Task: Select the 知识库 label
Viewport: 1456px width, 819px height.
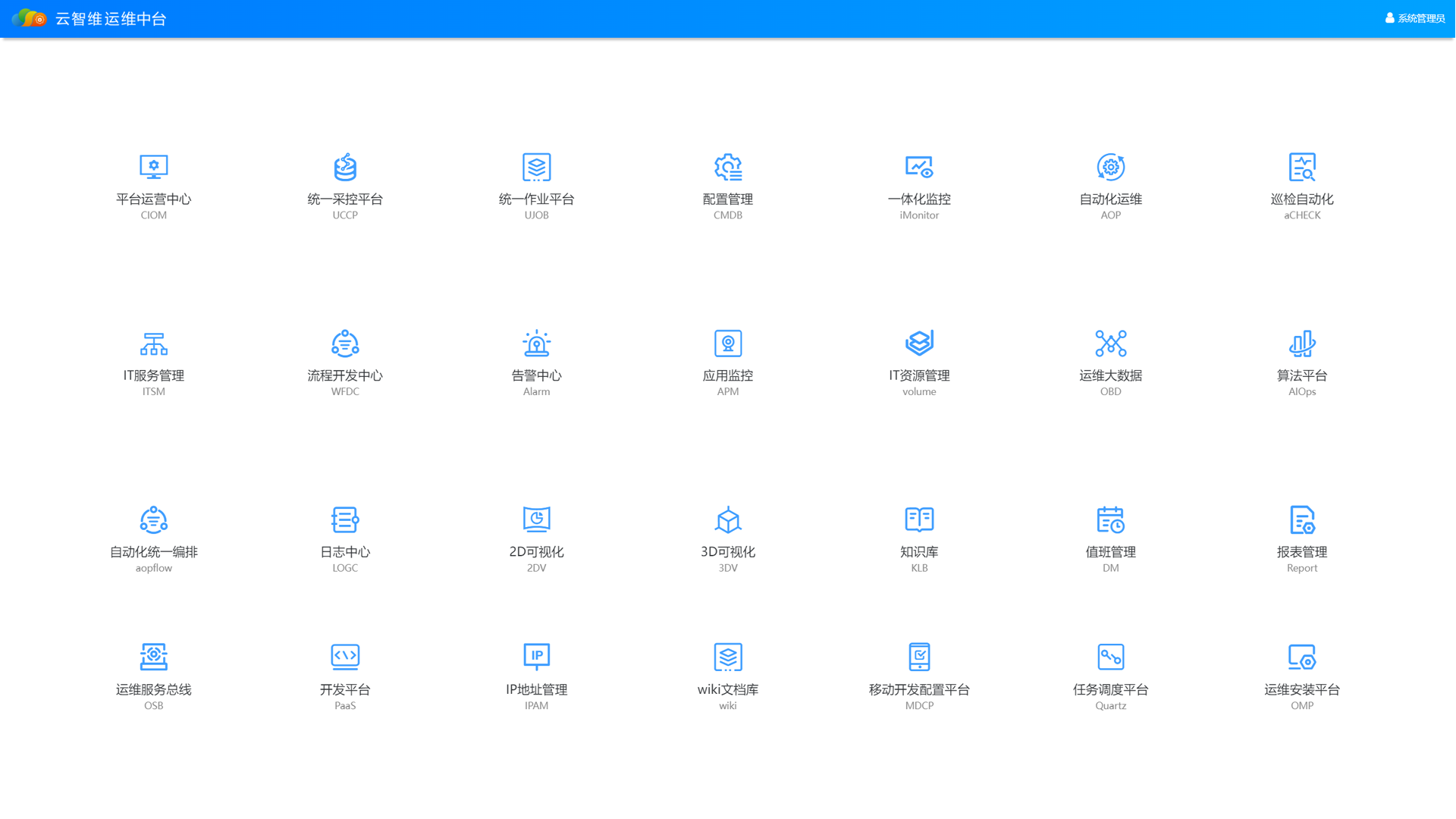Action: [919, 551]
